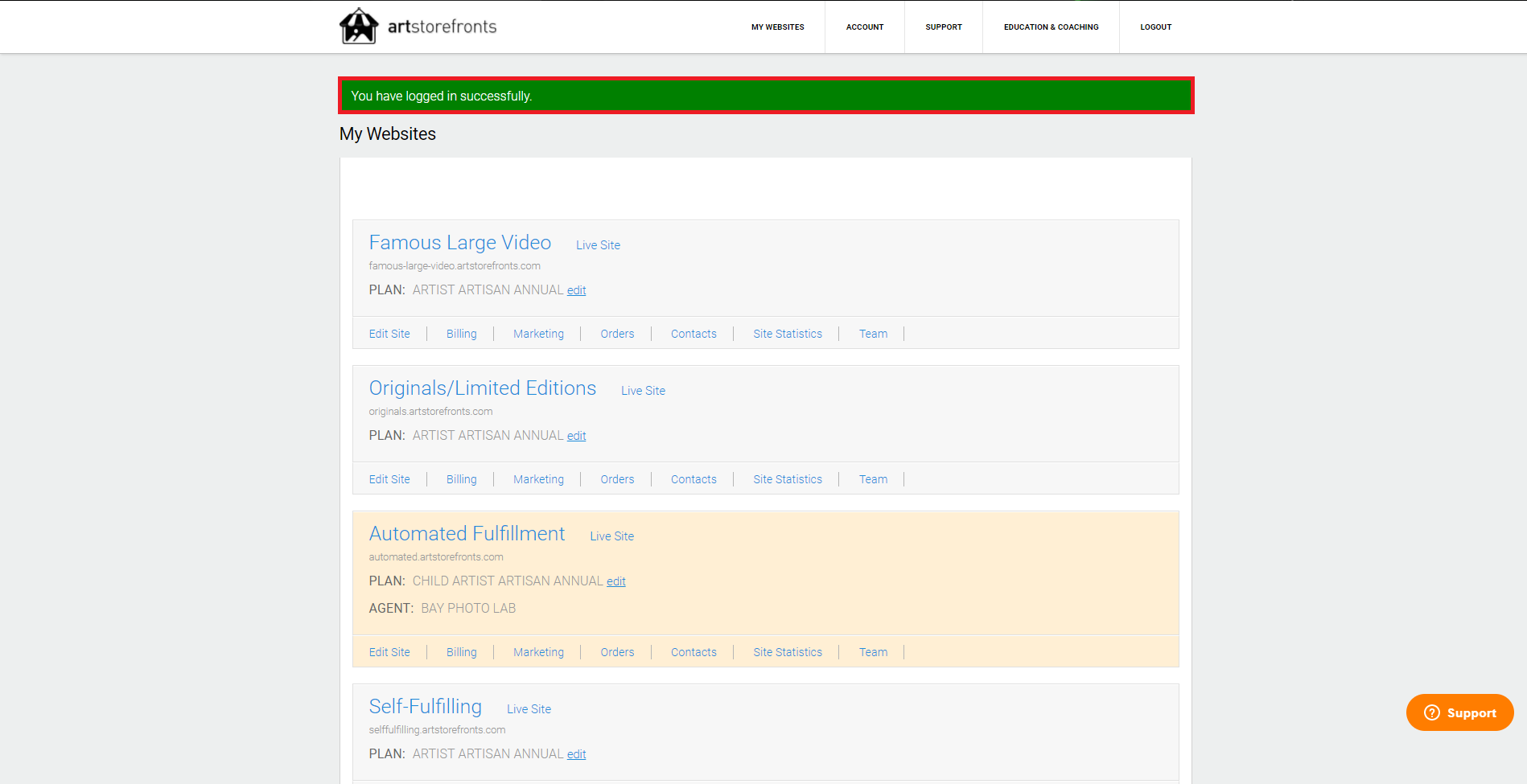Check Site Statistics for Originals/Limited Editions

[x=787, y=478]
